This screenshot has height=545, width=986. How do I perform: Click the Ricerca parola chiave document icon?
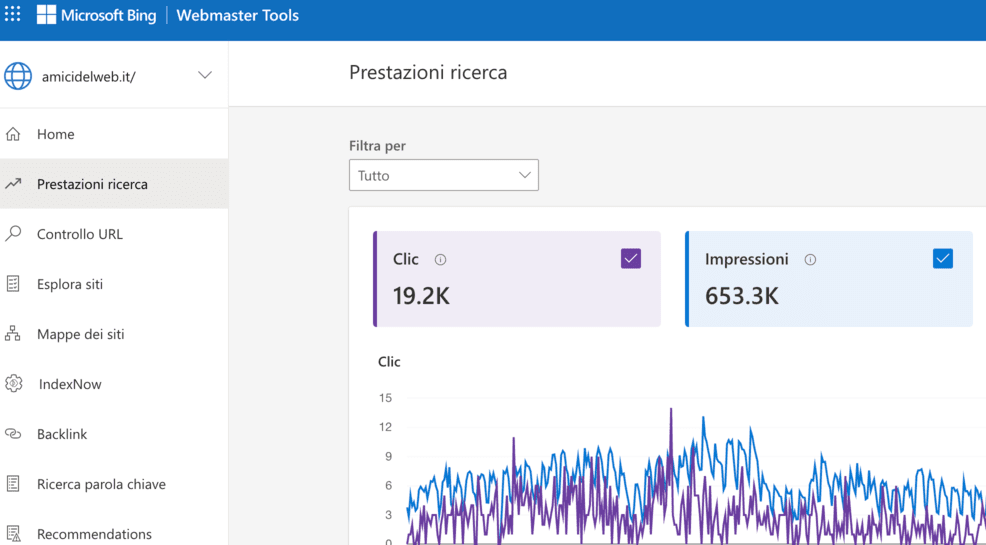click(x=13, y=483)
